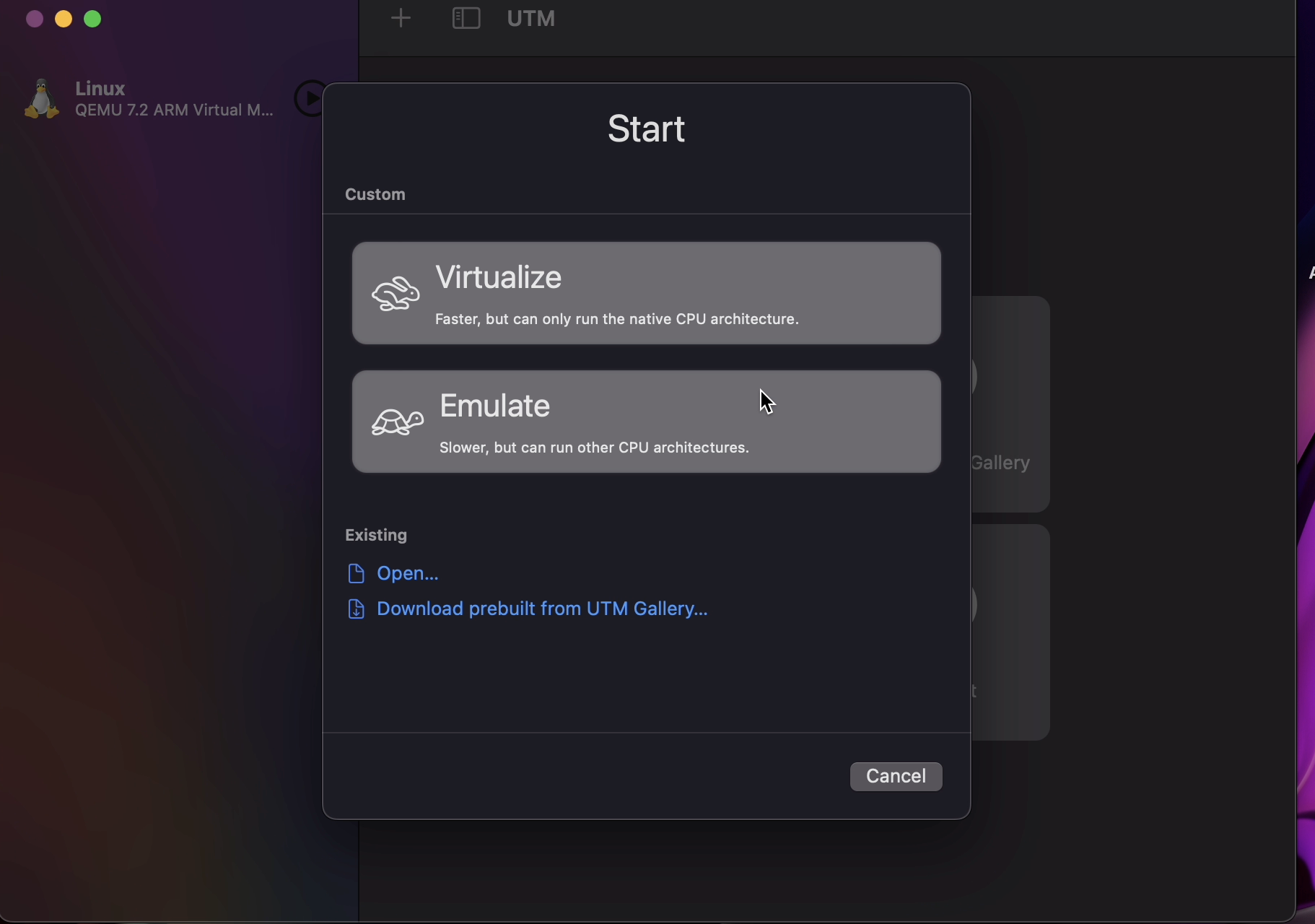Screen dimensions: 1315x924
Task: Start the Linux VM with play button
Action: pyautogui.click(x=311, y=98)
